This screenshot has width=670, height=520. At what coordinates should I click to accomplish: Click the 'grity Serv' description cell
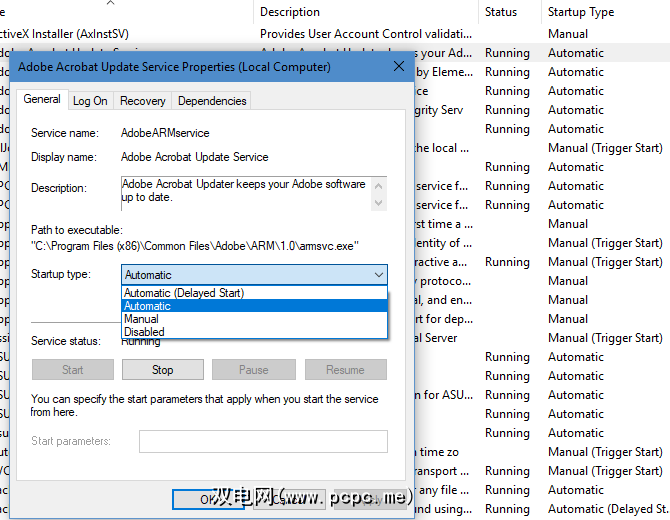(439, 110)
